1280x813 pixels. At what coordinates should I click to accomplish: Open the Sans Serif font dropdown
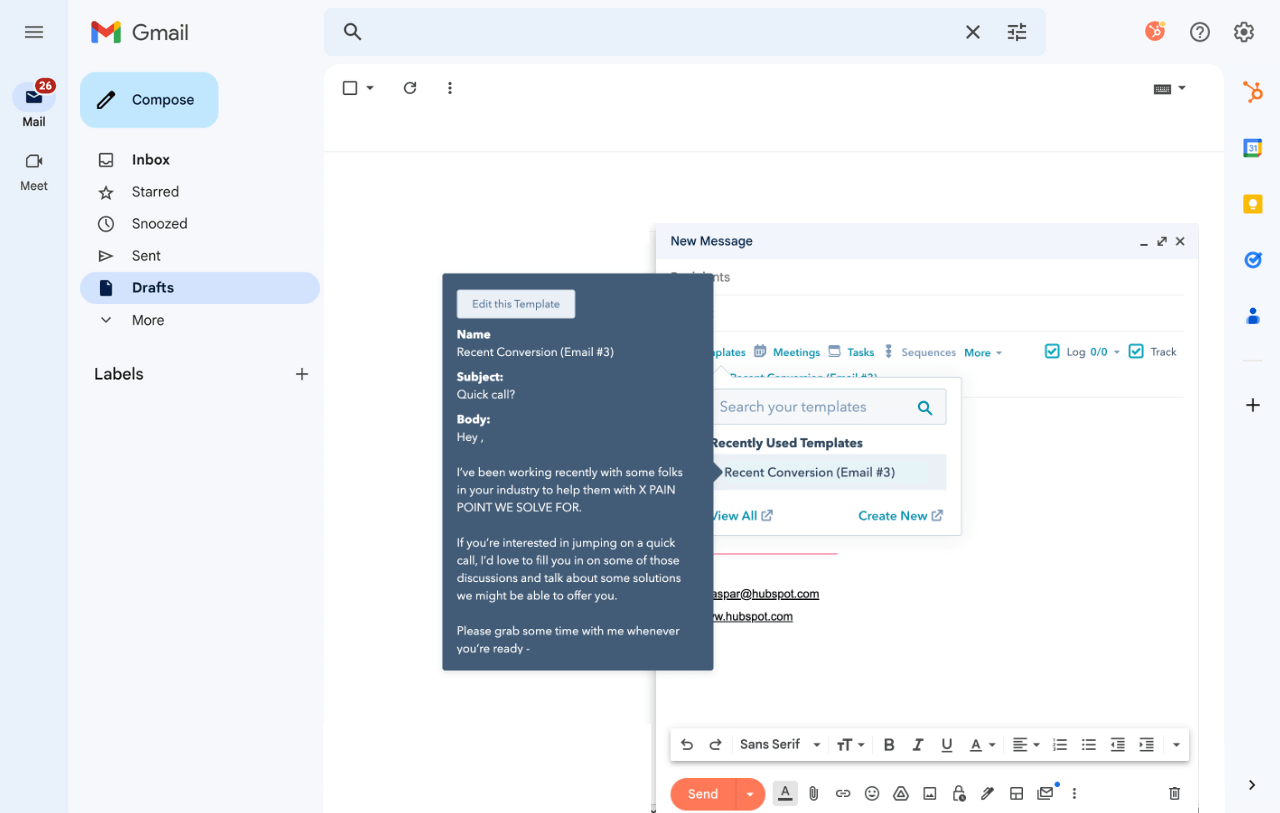point(780,744)
